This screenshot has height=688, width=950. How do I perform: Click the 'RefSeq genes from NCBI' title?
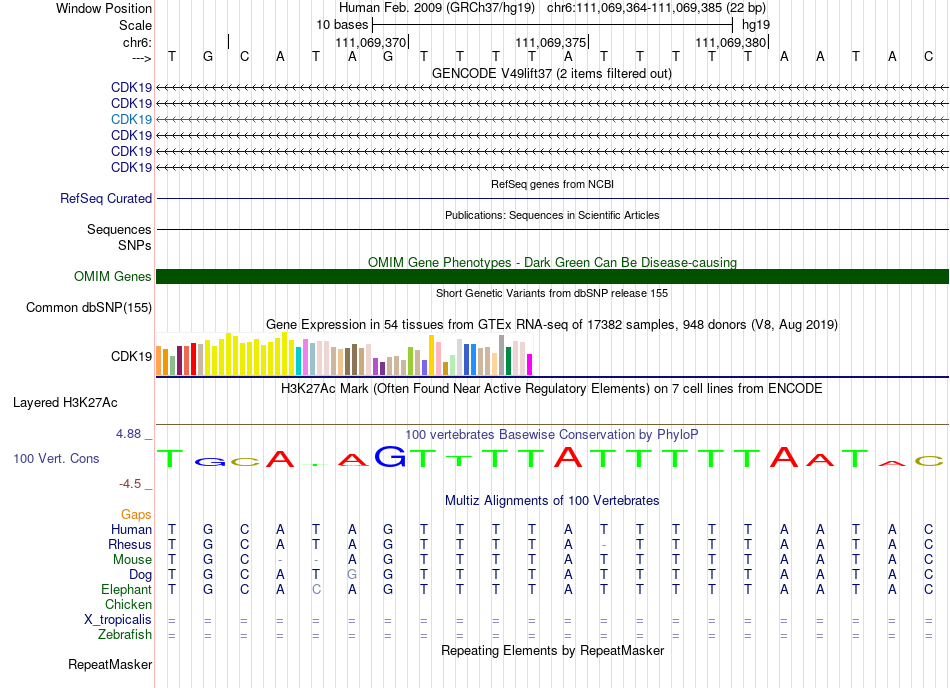tap(552, 184)
